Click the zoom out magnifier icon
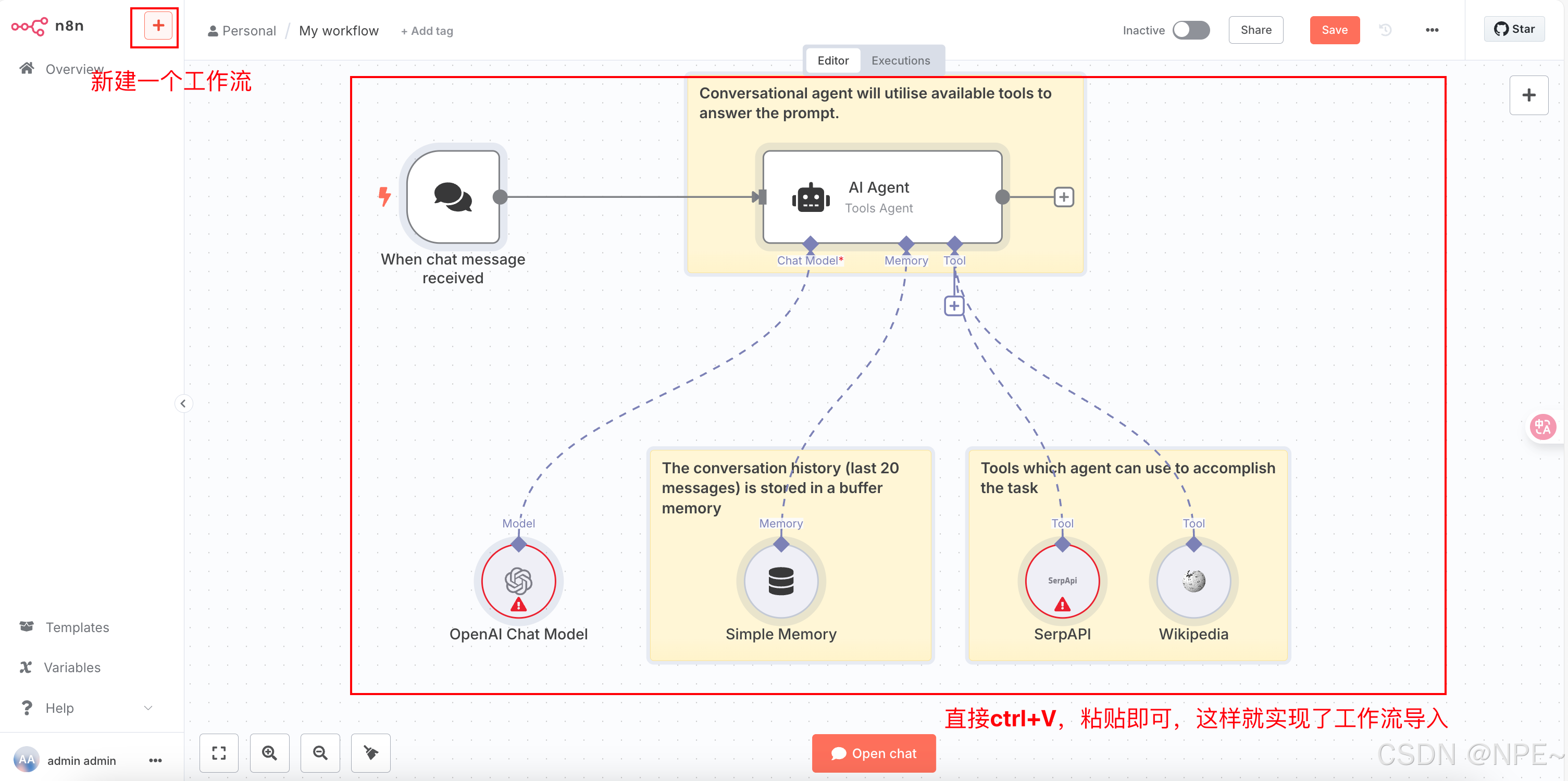The height and width of the screenshot is (781, 1568). point(320,753)
